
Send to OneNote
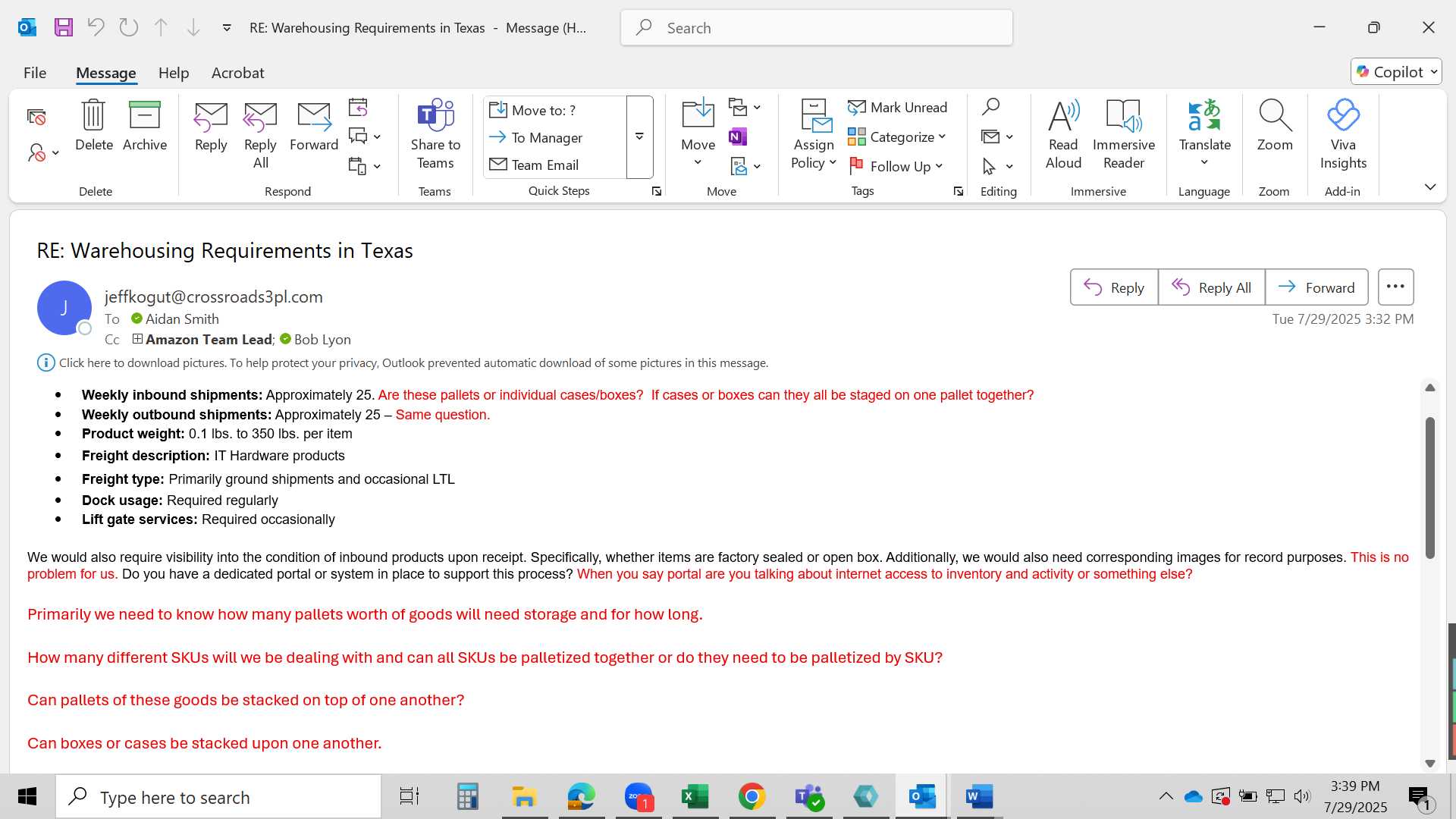(738, 136)
